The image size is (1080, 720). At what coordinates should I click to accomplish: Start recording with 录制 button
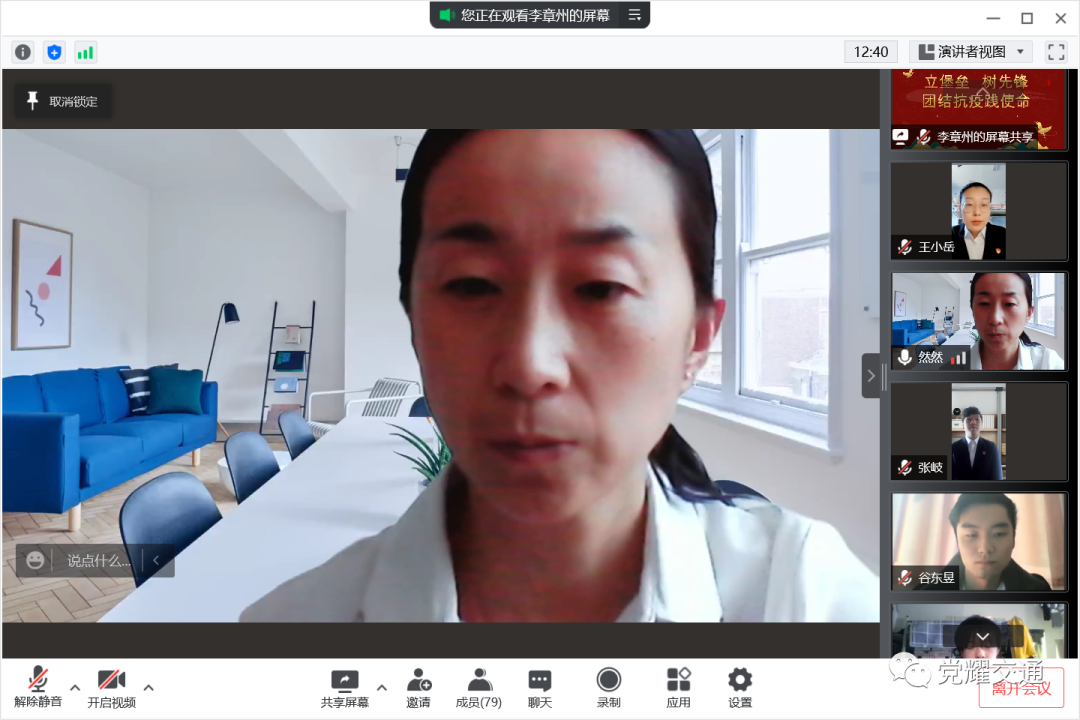coord(609,688)
